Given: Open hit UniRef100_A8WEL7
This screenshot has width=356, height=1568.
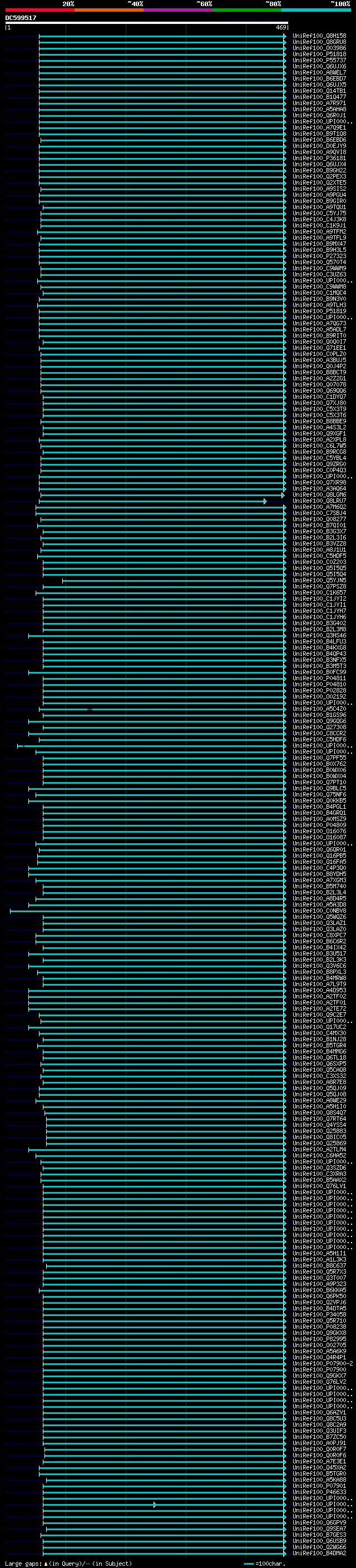Looking at the screenshot, I should tap(319, 72).
